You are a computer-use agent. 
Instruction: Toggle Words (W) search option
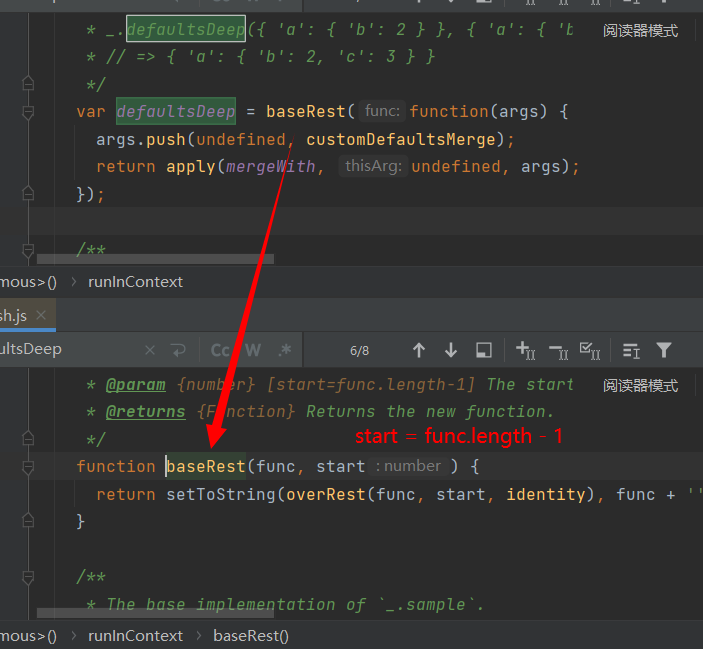(253, 350)
